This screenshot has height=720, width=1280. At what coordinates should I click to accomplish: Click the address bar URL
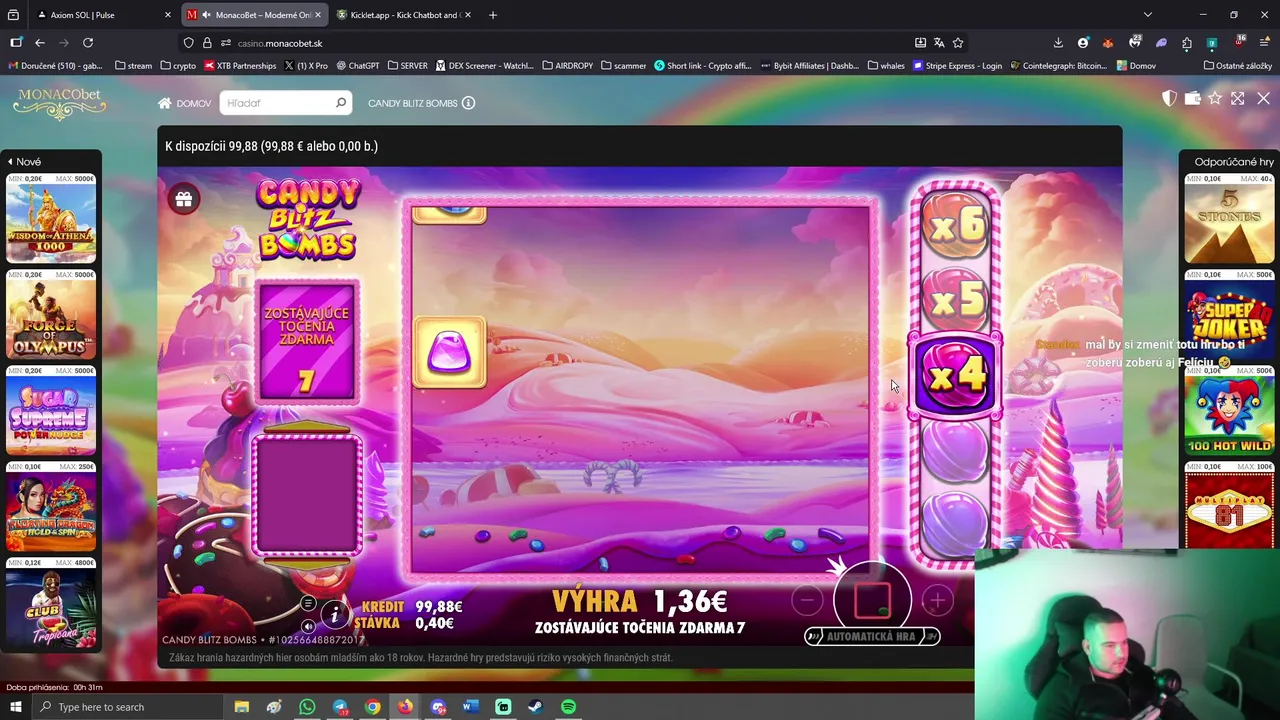[x=280, y=43]
